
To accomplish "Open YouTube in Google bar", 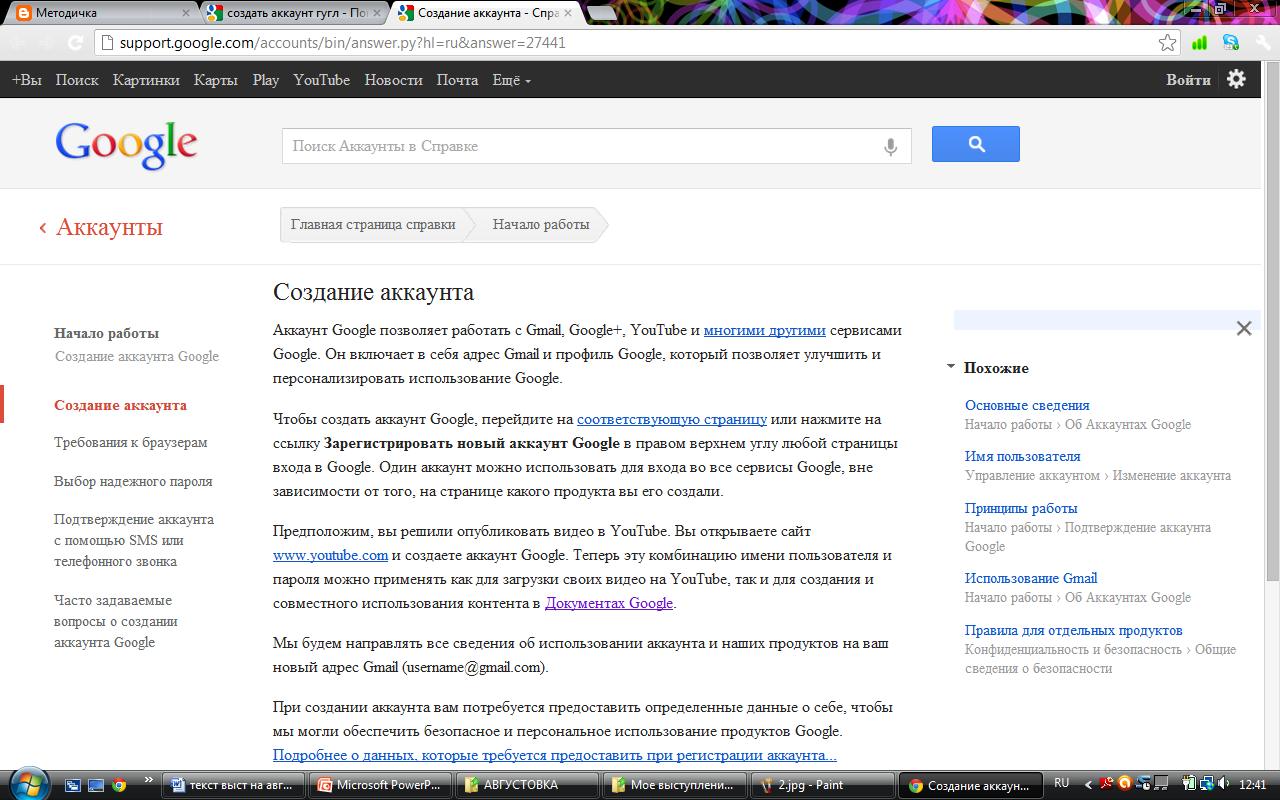I will [322, 80].
